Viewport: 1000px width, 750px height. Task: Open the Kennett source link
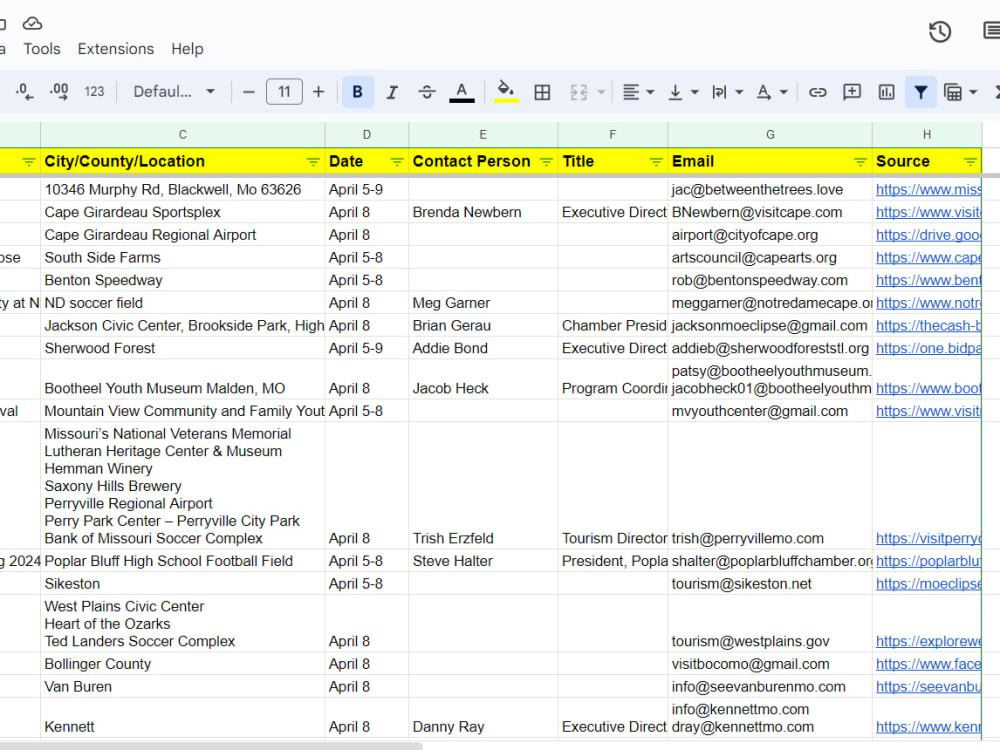[x=928, y=727]
